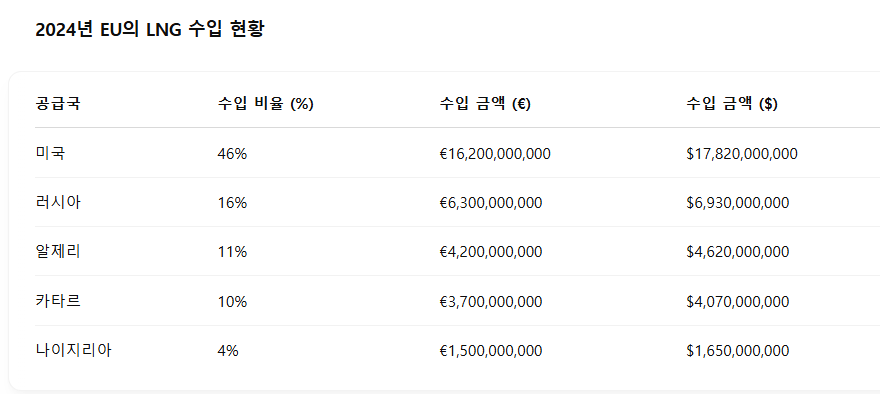Click the title 2024년 EU의 LNG 수입 현황
The image size is (880, 394).
149,30
